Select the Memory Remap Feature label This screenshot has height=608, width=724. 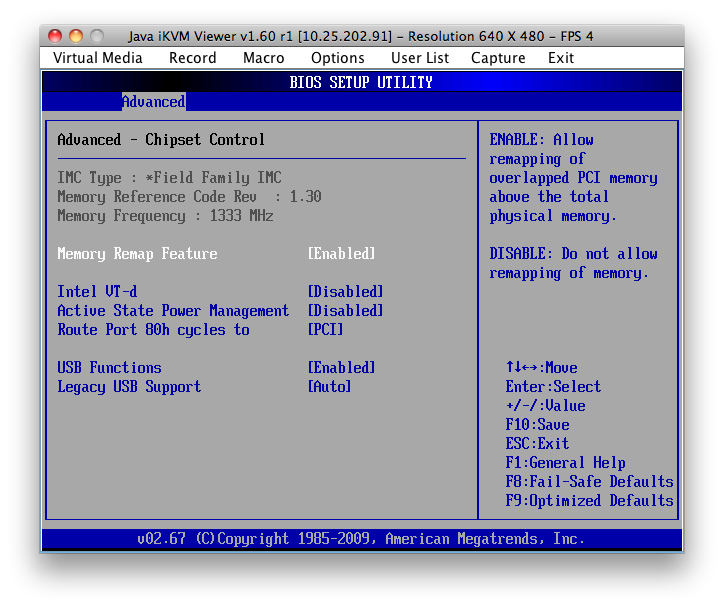tap(137, 254)
